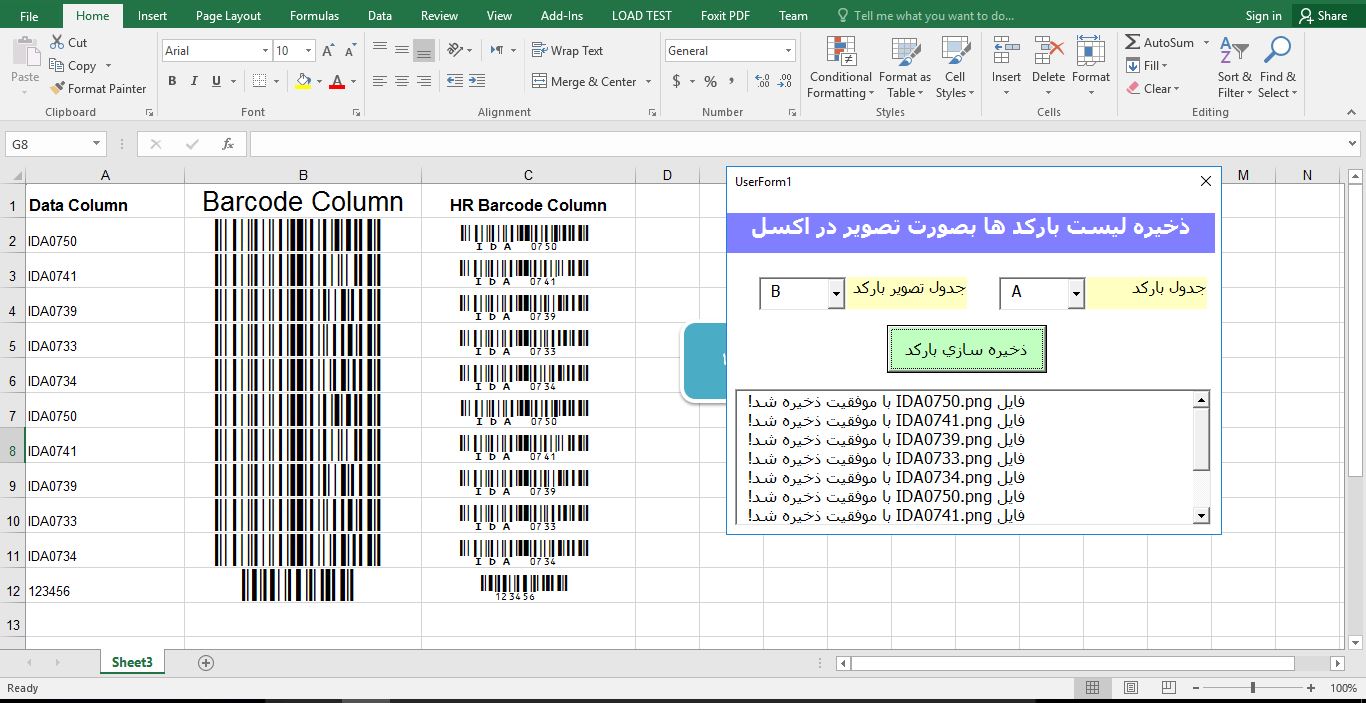Screen dimensions: 1366x703
Task: Click the Copy icon
Action: pos(58,66)
